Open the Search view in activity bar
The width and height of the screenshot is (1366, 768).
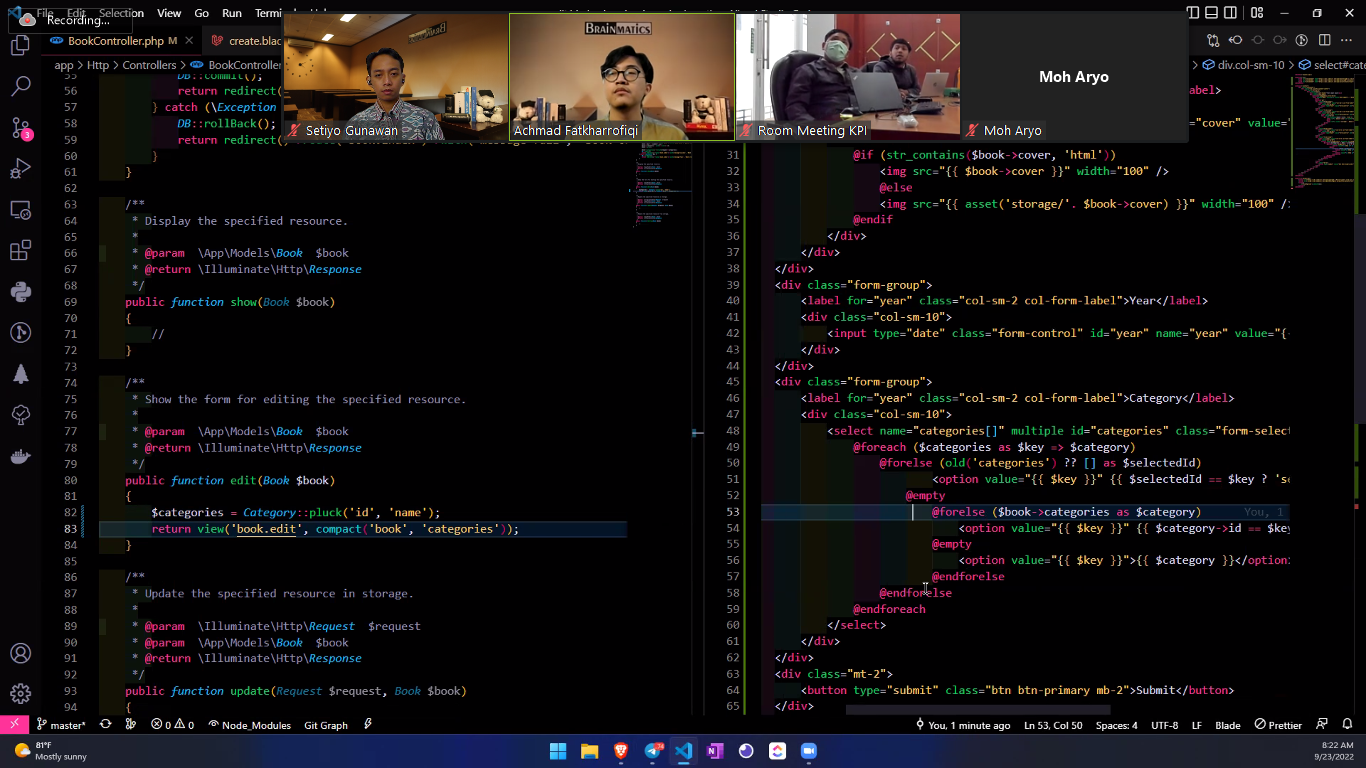(x=20, y=87)
